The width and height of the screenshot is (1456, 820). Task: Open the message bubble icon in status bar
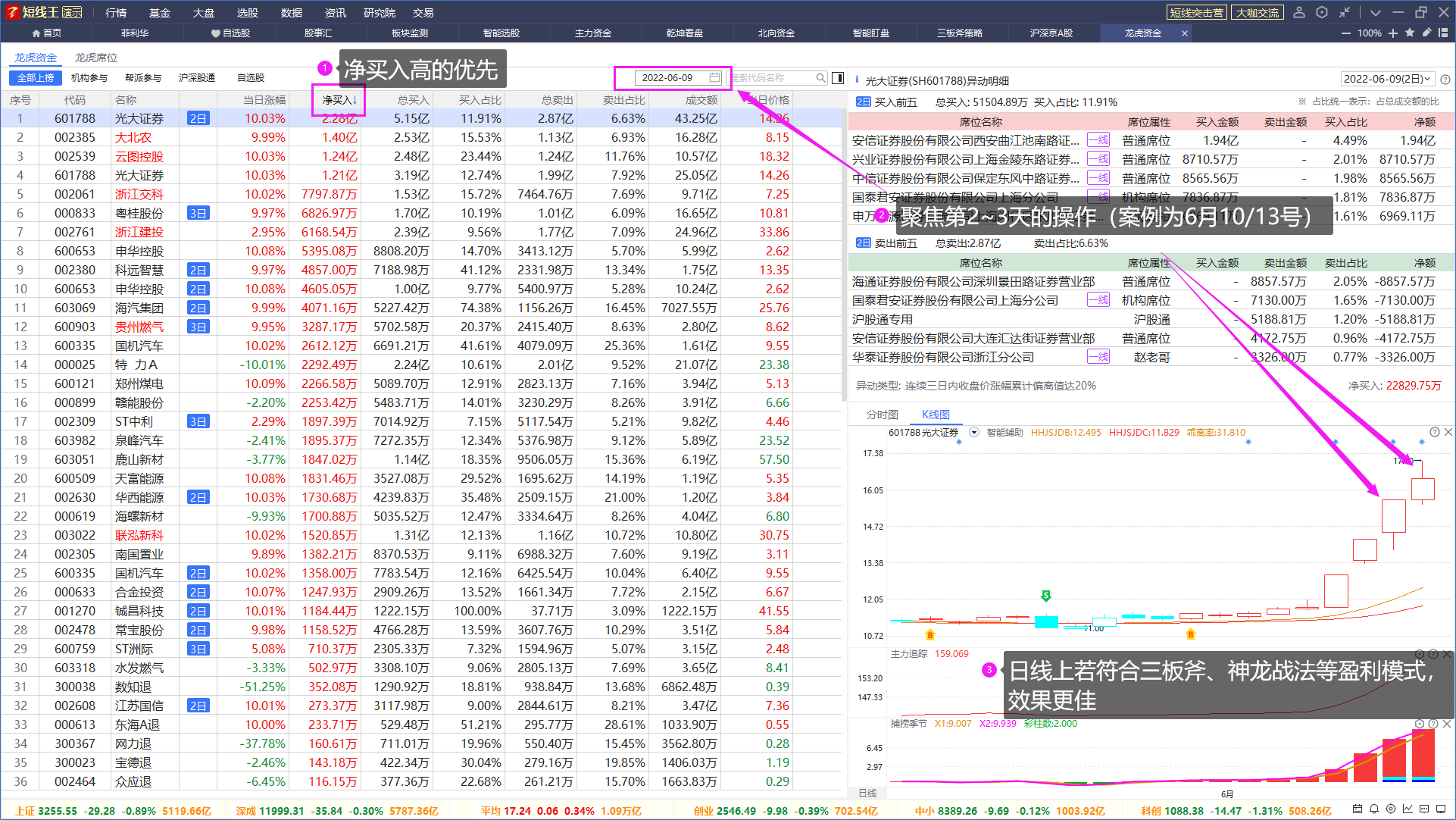1424,809
